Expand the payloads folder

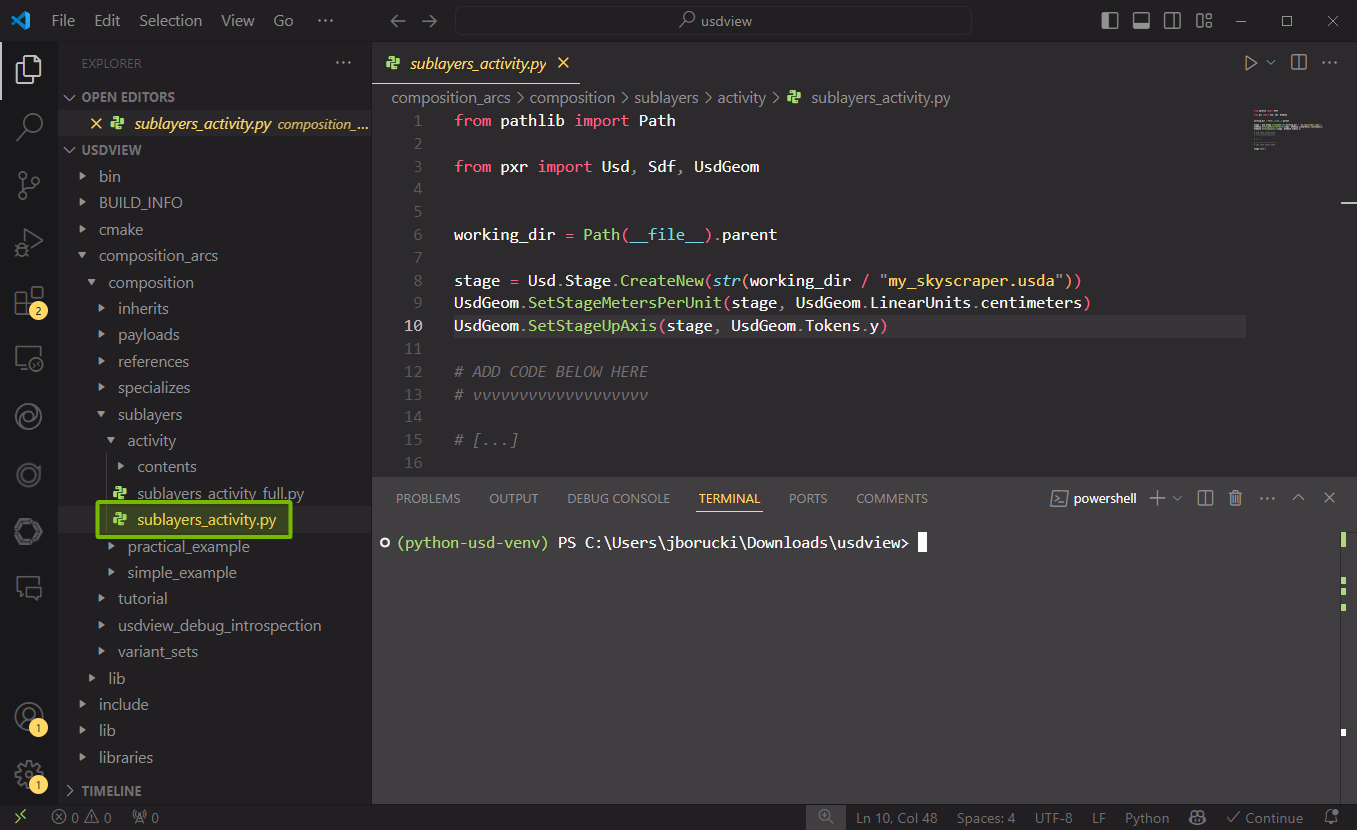pos(149,334)
